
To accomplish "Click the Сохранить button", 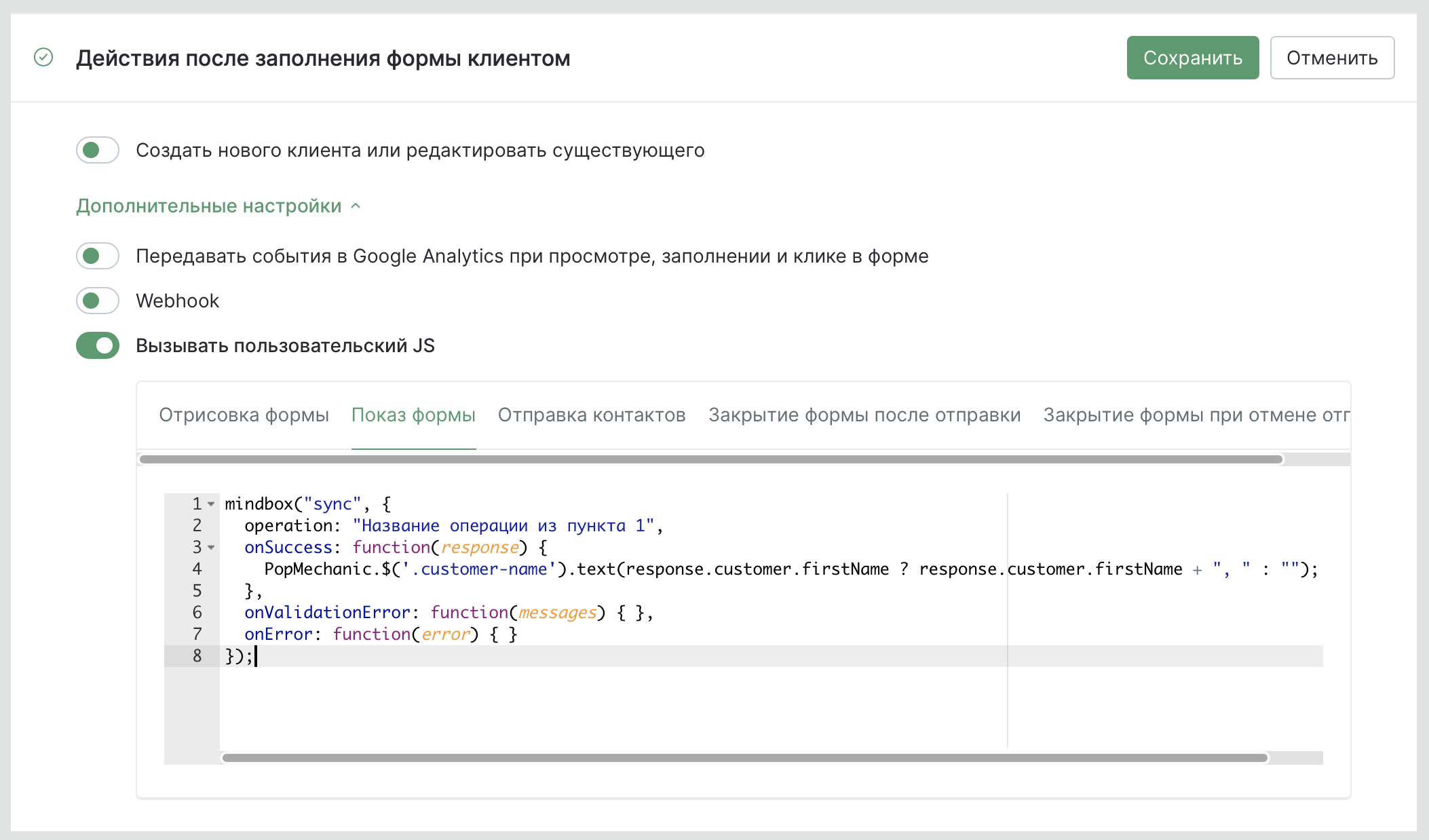I will 1193,58.
